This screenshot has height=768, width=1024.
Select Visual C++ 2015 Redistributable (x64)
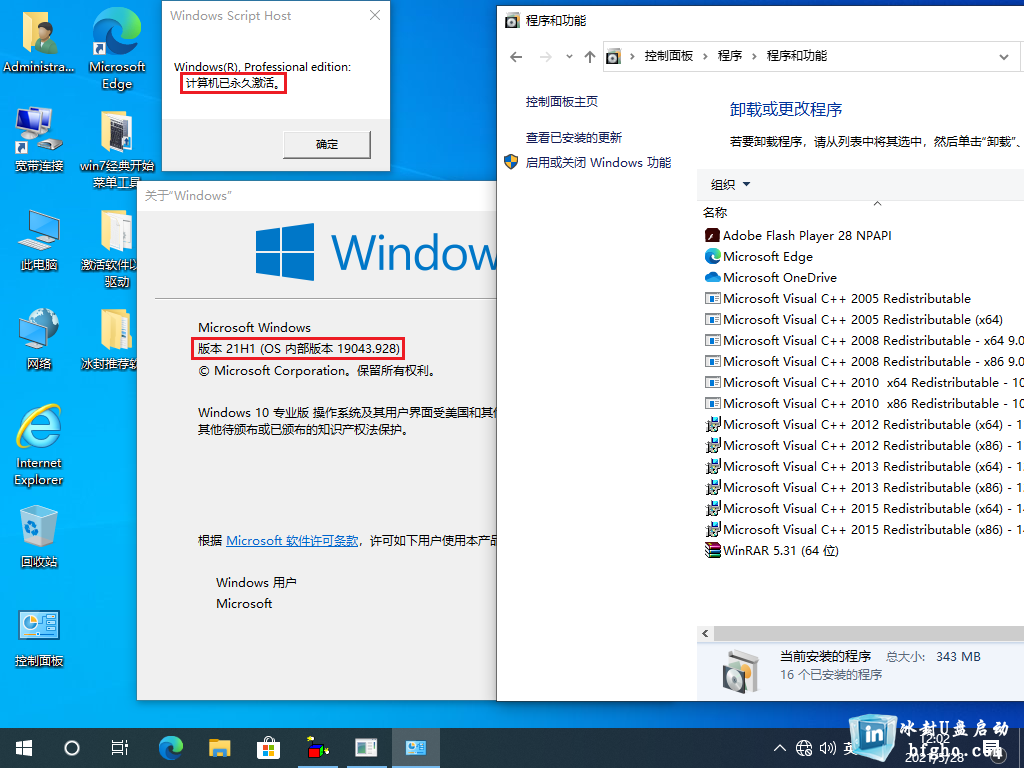click(864, 508)
